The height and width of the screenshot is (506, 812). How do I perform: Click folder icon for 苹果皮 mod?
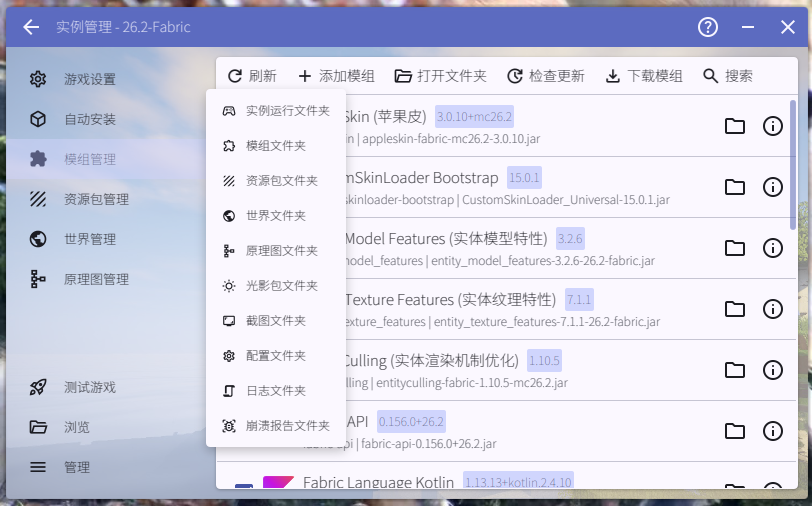click(734, 126)
